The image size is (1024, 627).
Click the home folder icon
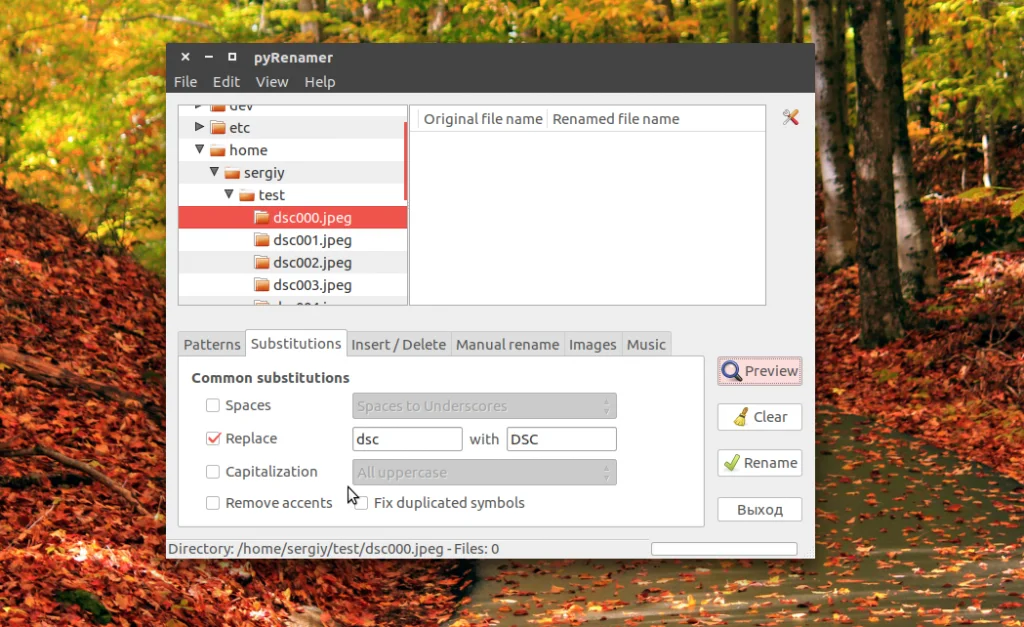pyautogui.click(x=217, y=150)
